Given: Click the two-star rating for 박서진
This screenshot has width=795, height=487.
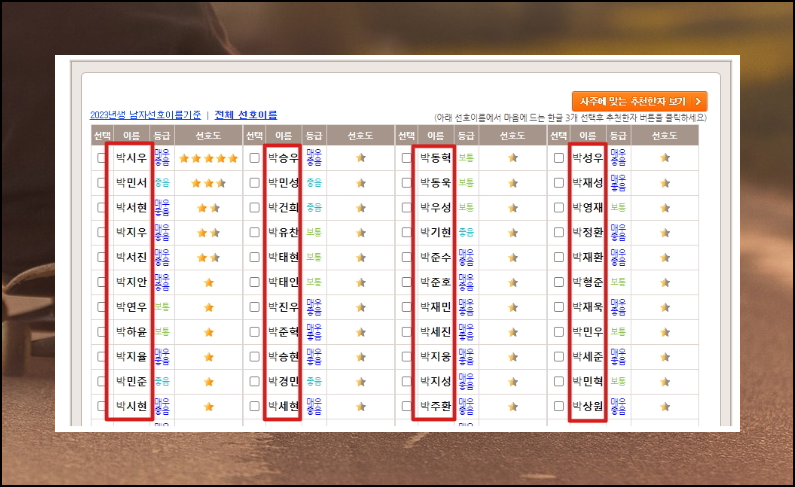Looking at the screenshot, I should point(208,257).
